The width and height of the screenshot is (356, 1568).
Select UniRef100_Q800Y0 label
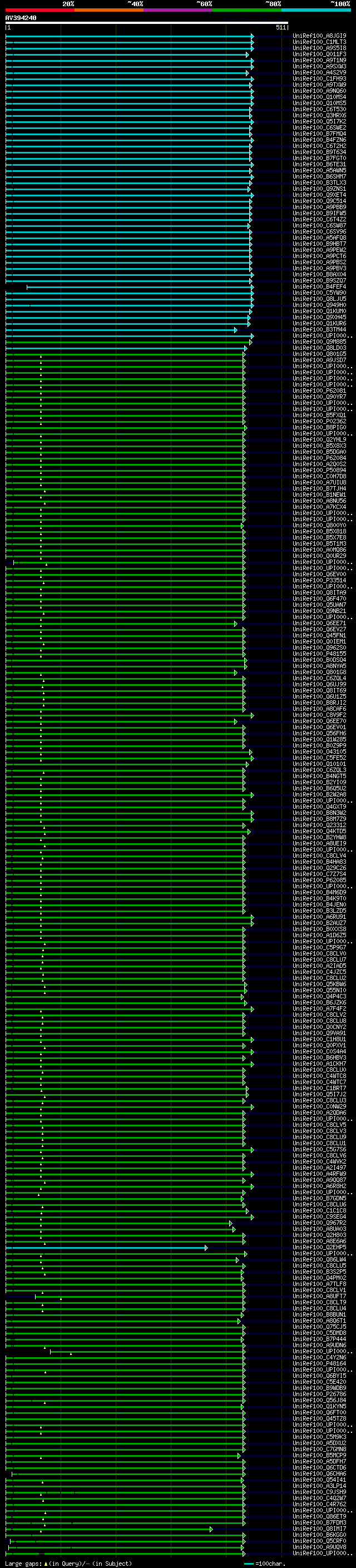pyautogui.click(x=319, y=525)
